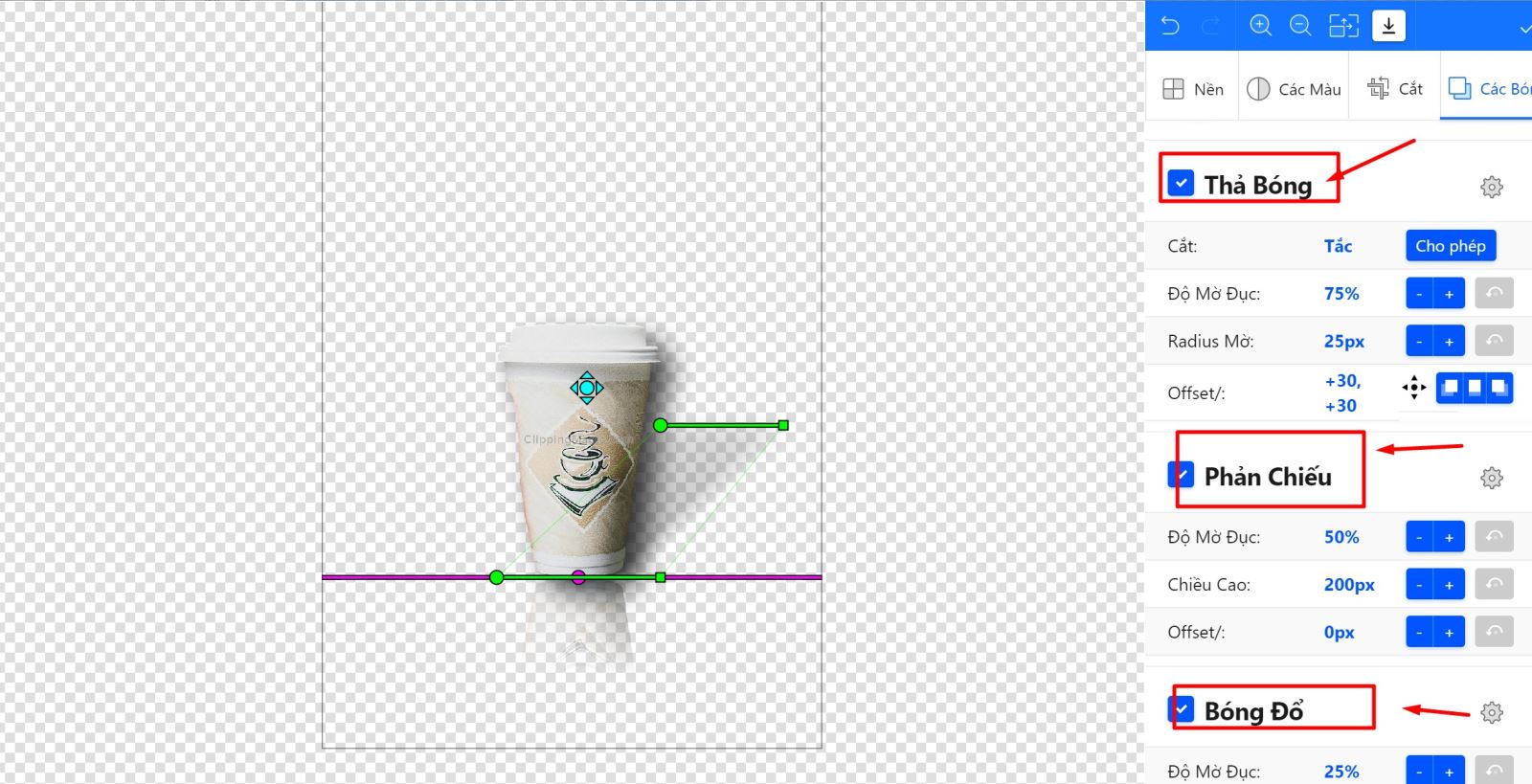Viewport: 1532px width, 784px height.
Task: Click the drop shadow offset move arrows
Action: (1414, 388)
